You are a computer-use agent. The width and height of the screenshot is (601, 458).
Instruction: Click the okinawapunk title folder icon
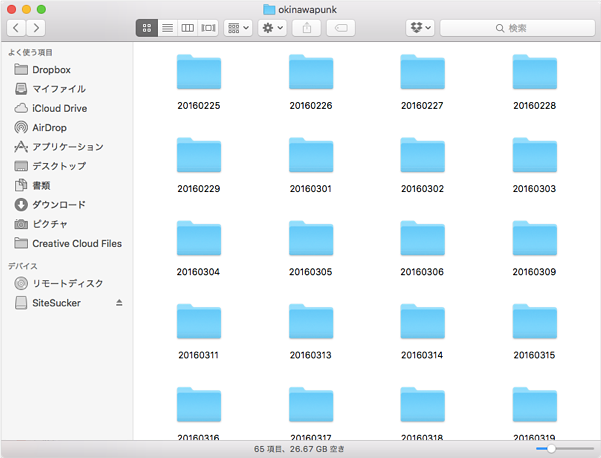(x=269, y=10)
